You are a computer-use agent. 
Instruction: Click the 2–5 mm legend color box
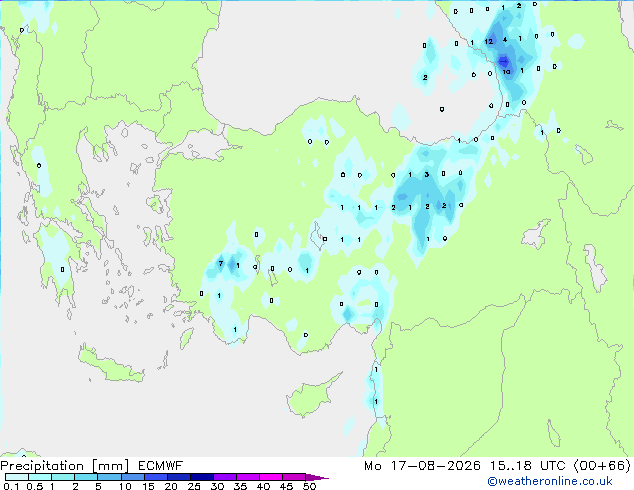coord(86,477)
